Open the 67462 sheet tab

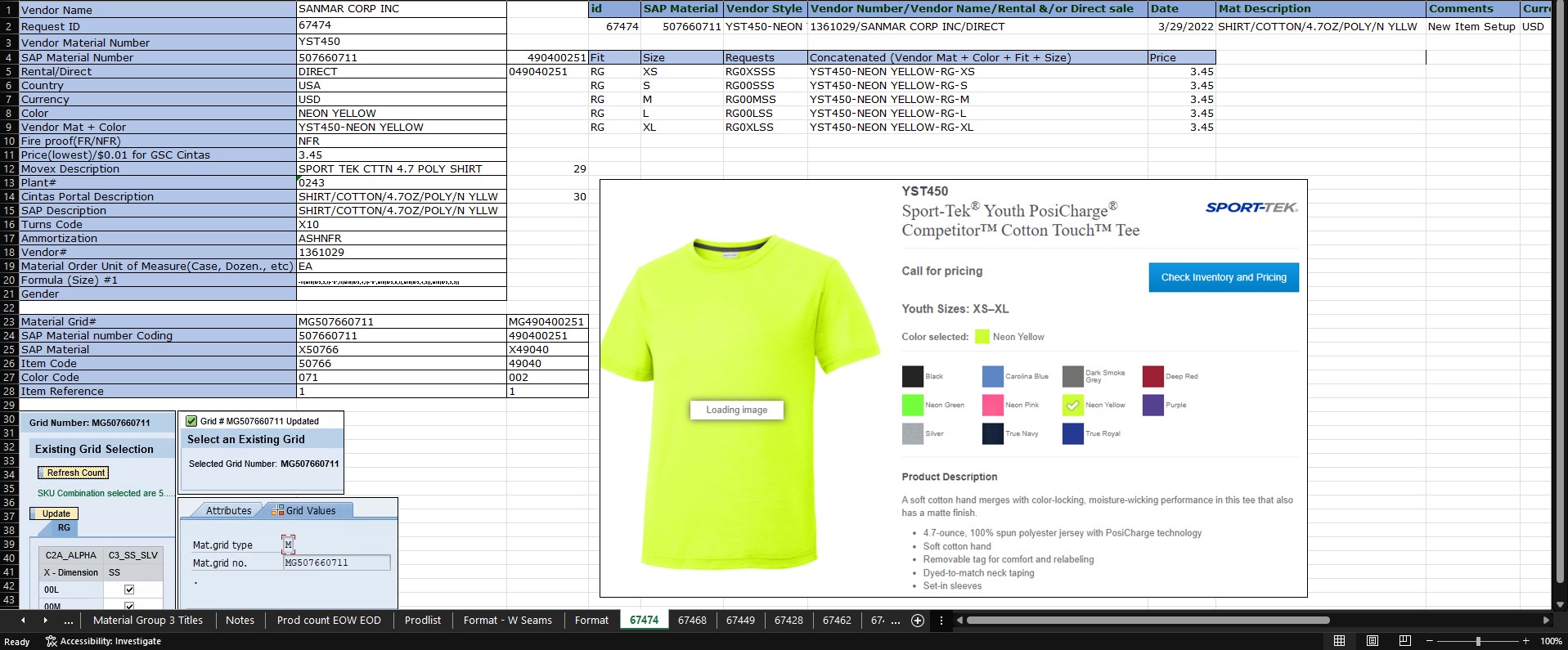(837, 621)
